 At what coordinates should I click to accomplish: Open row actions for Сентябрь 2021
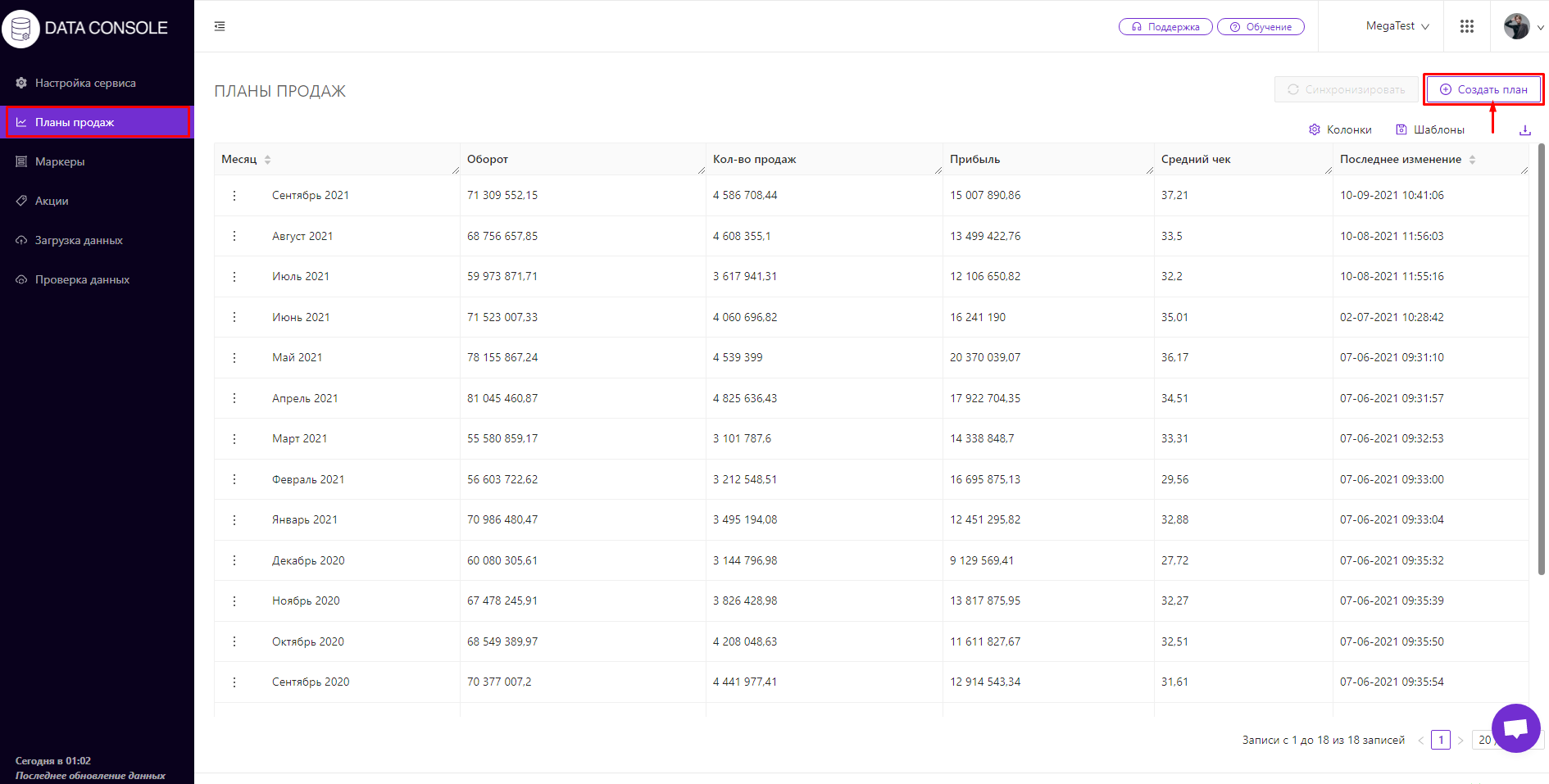pyautogui.click(x=234, y=196)
